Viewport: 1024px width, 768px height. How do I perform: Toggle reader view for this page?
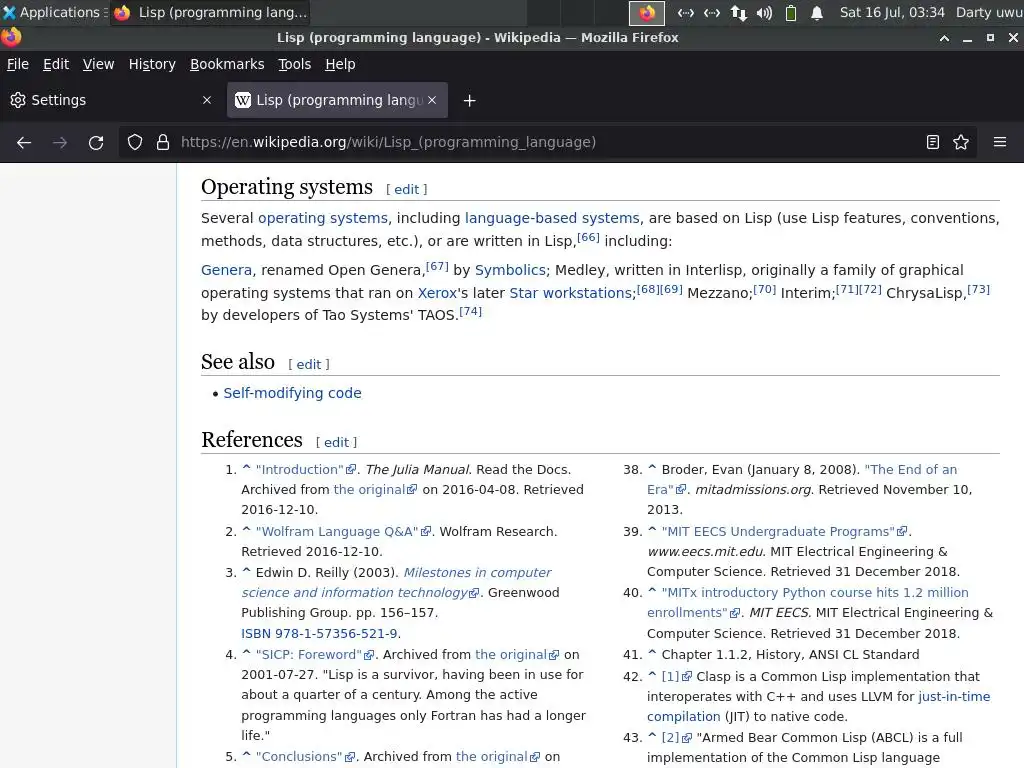coord(933,142)
